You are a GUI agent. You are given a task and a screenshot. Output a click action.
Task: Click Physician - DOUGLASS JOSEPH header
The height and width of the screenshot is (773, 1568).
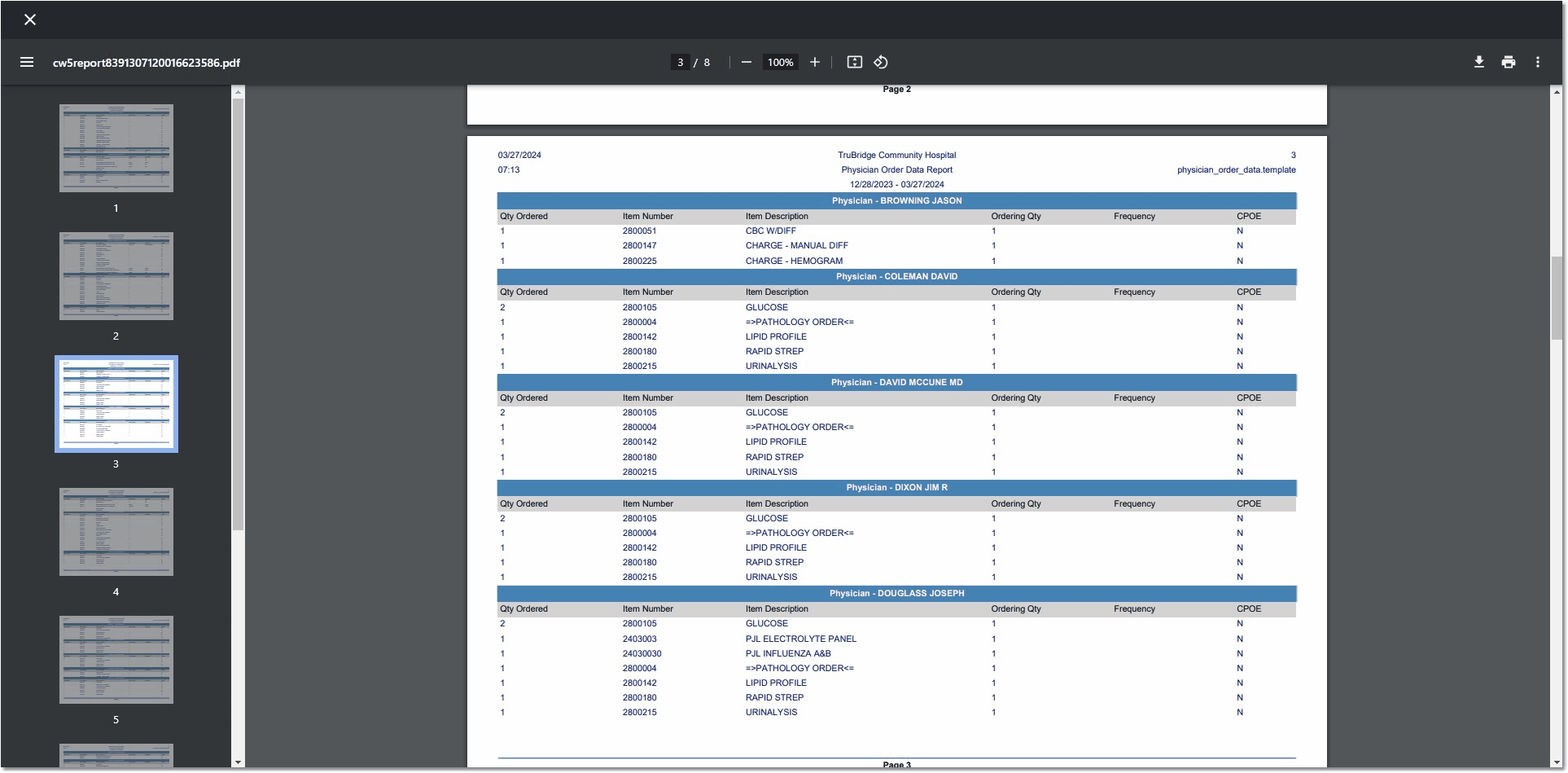(x=896, y=593)
